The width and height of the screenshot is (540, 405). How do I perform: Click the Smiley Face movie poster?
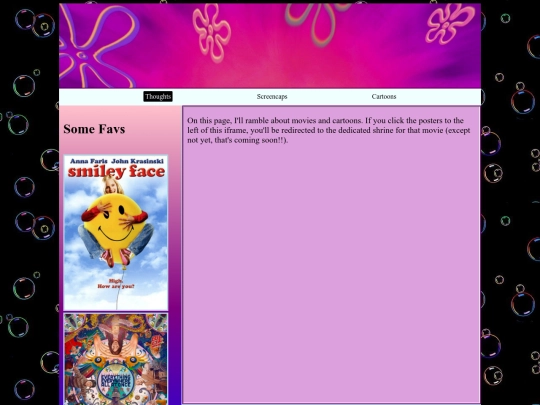(116, 233)
